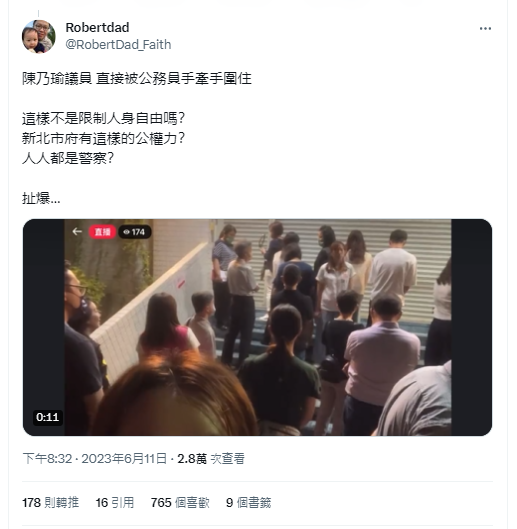517x529 pixels.
Task: Click the 174 viewer count eye badge
Action: [134, 232]
